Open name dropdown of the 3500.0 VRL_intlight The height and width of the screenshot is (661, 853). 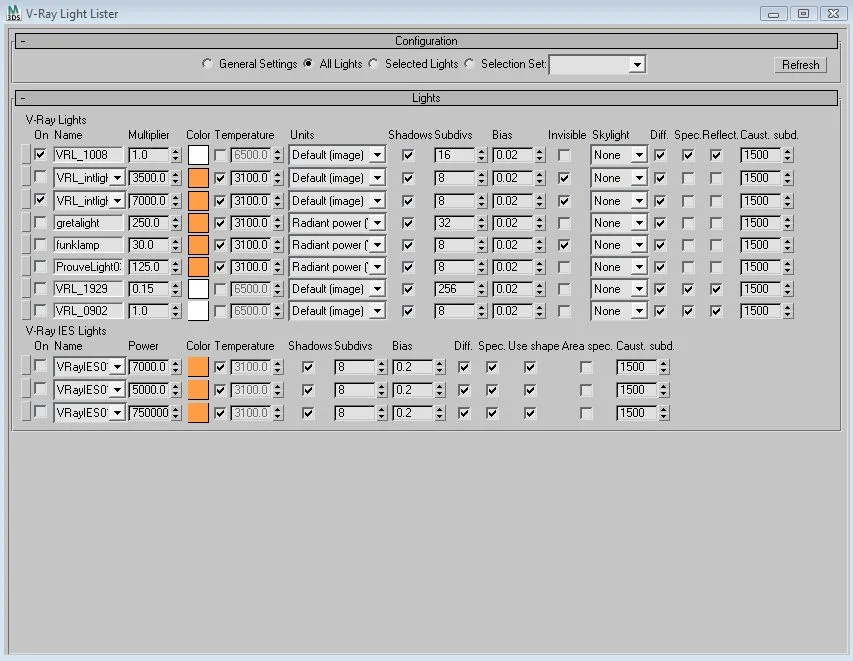pyautogui.click(x=118, y=178)
